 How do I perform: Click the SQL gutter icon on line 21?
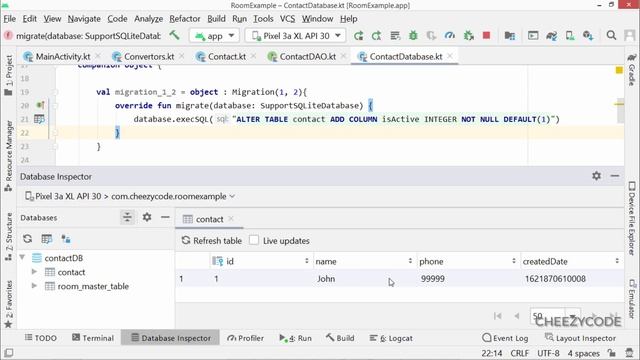coord(39,119)
